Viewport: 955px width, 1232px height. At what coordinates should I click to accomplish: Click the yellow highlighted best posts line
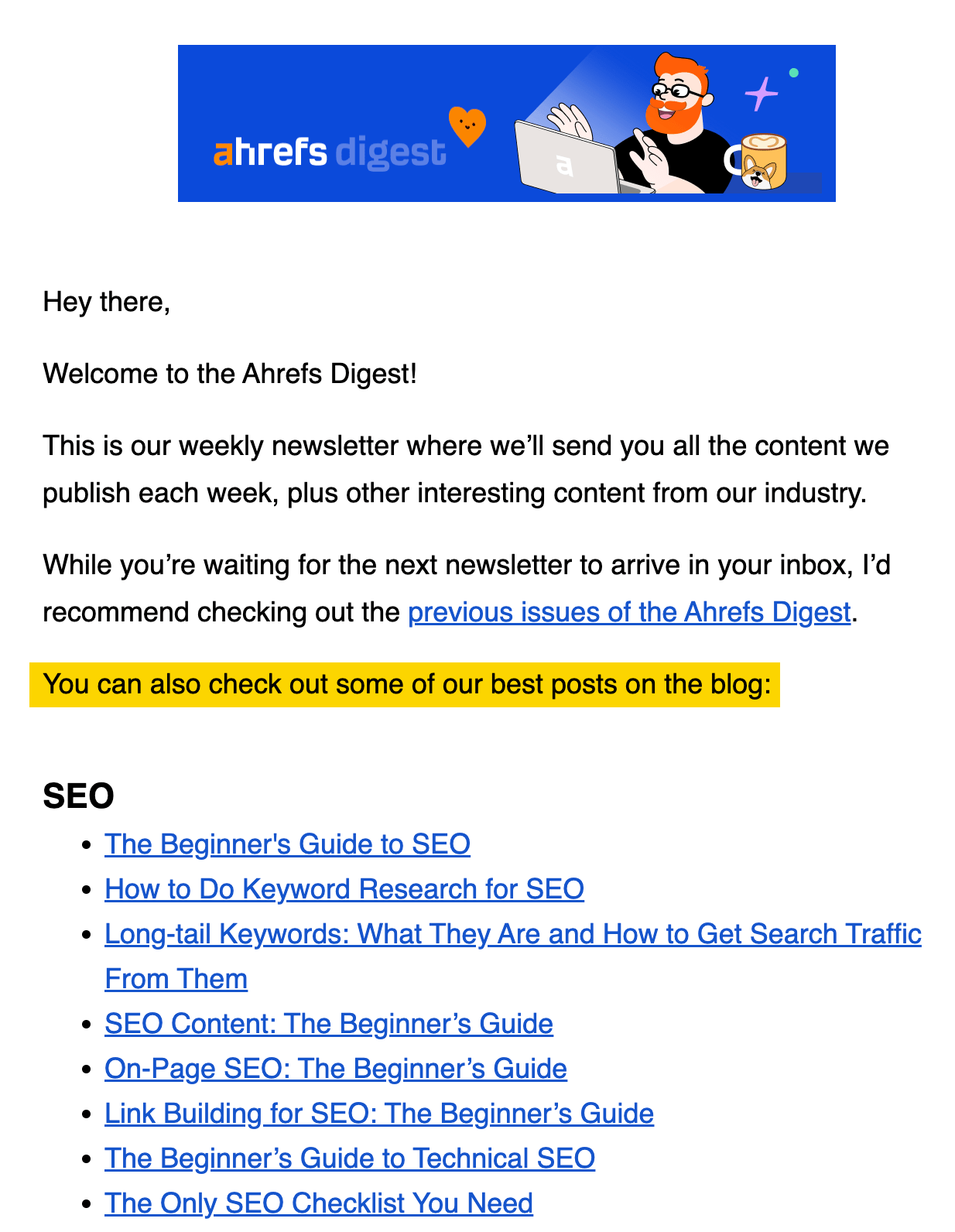click(x=405, y=685)
